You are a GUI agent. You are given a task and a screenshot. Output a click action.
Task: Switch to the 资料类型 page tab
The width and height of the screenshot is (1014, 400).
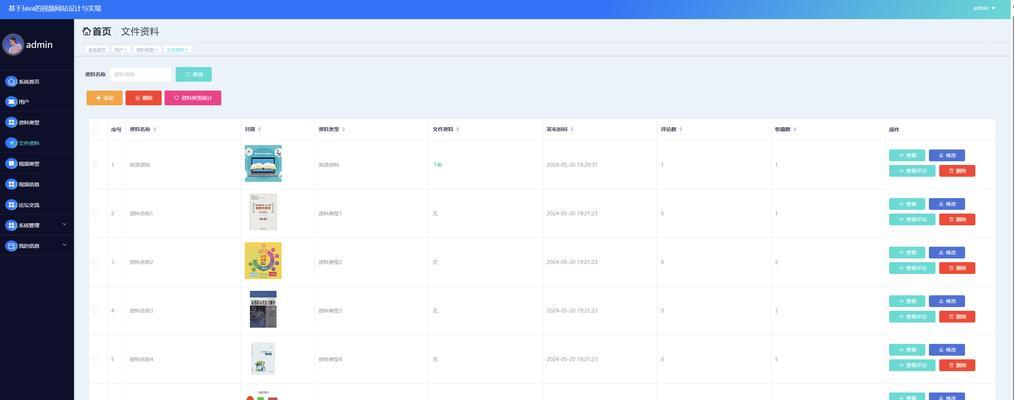pos(147,49)
